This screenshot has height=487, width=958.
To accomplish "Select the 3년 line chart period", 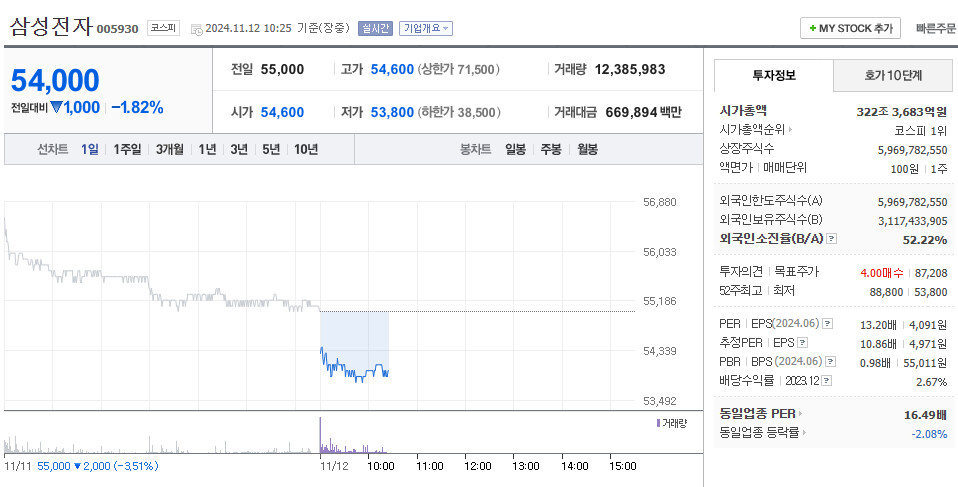I will pos(239,149).
